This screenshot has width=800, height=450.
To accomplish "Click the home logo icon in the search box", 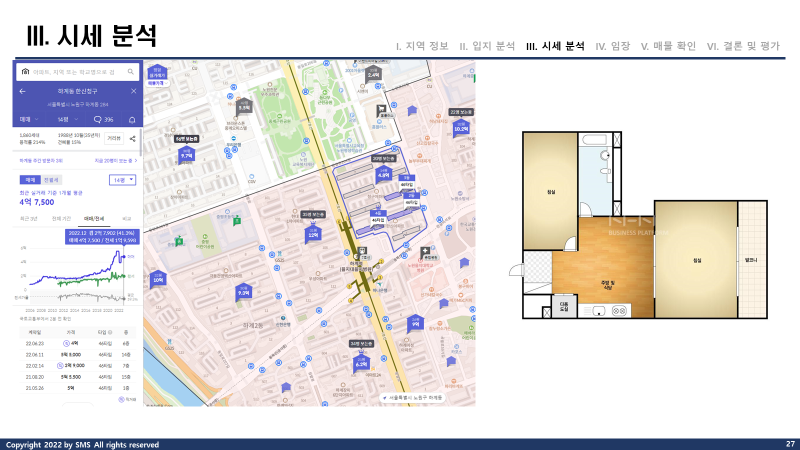I will 25,71.
